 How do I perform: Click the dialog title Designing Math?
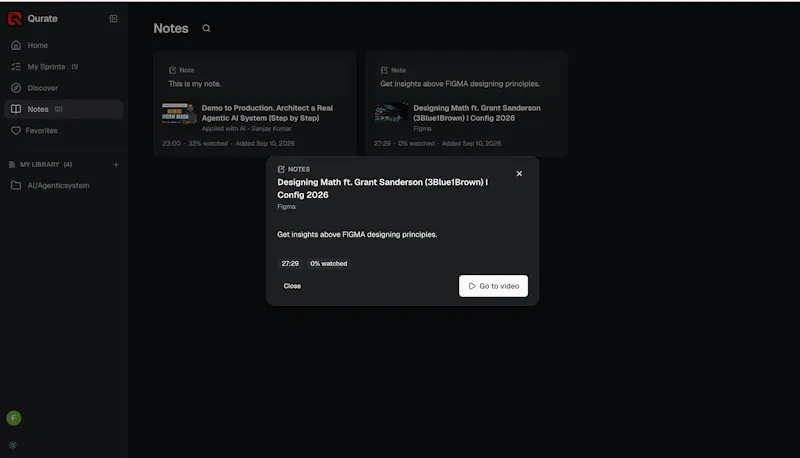[x=383, y=189]
